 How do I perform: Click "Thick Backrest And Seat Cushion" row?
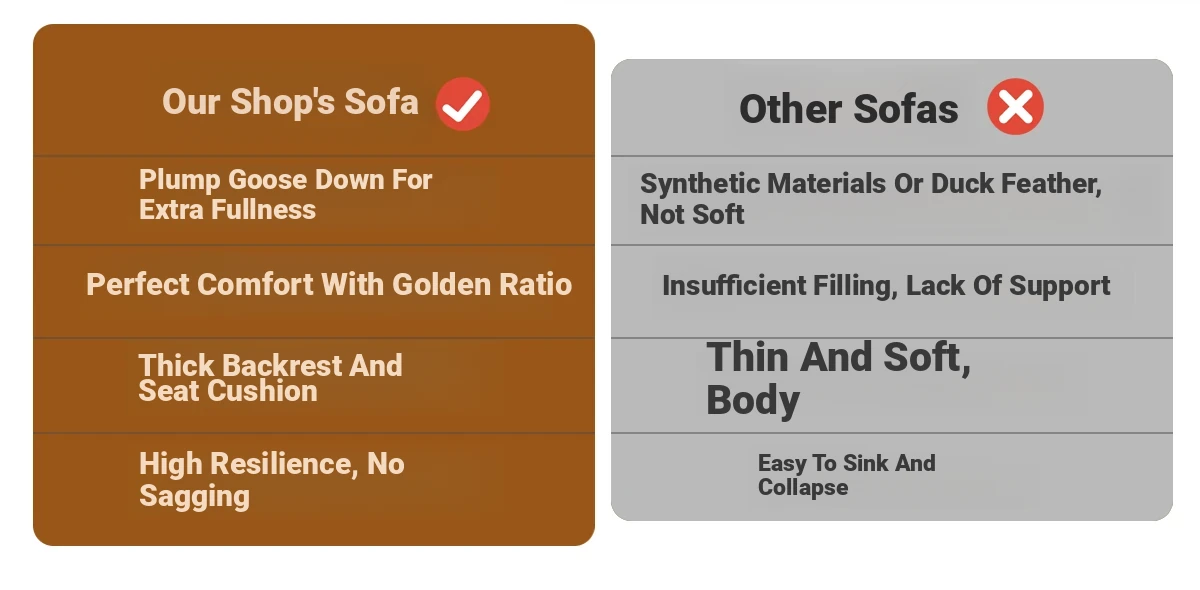314,385
